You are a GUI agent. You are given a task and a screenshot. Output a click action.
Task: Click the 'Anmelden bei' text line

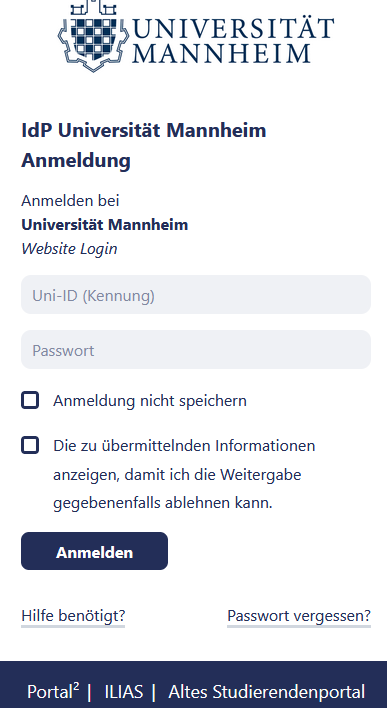[x=70, y=201]
